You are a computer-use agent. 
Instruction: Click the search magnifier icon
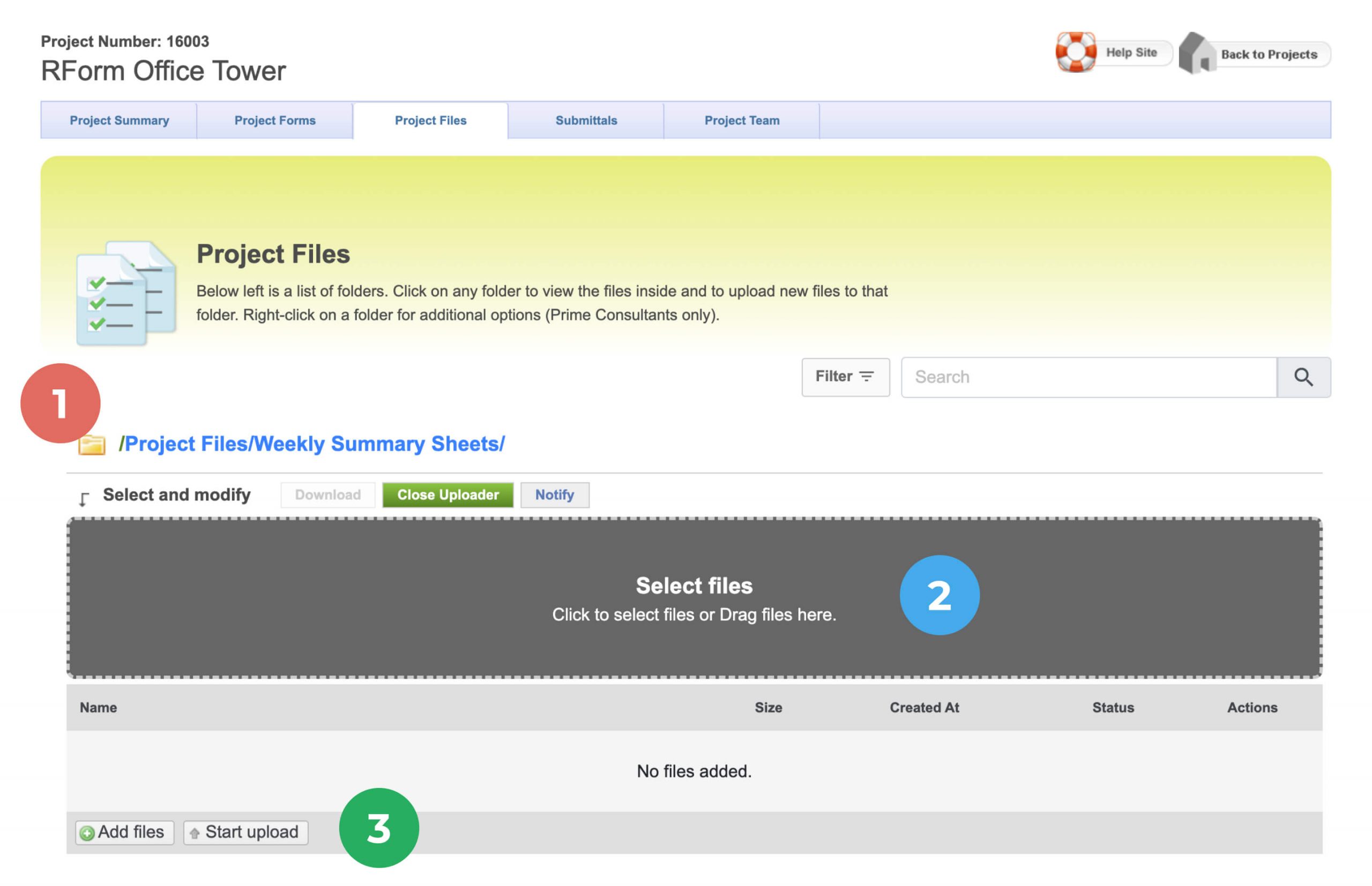pyautogui.click(x=1303, y=377)
